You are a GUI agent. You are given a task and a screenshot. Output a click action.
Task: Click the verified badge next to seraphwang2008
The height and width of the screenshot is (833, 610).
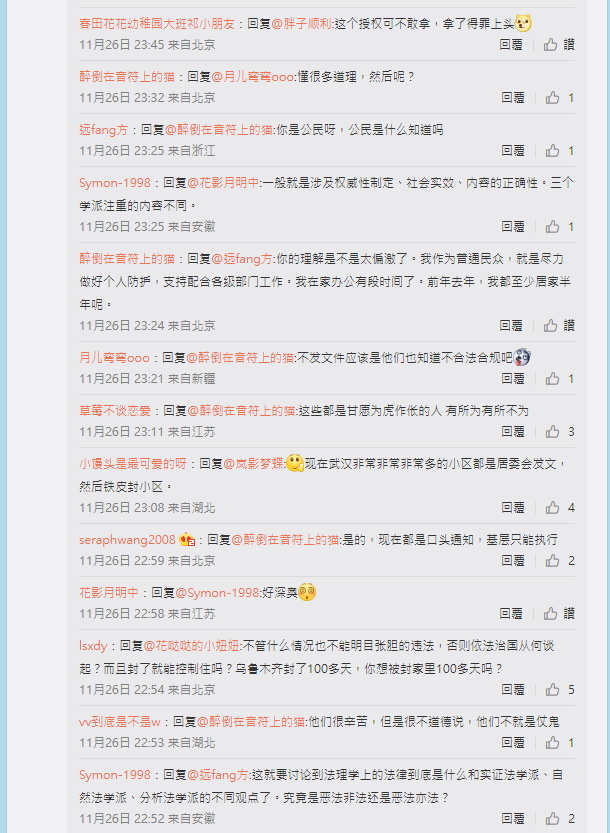click(187, 540)
